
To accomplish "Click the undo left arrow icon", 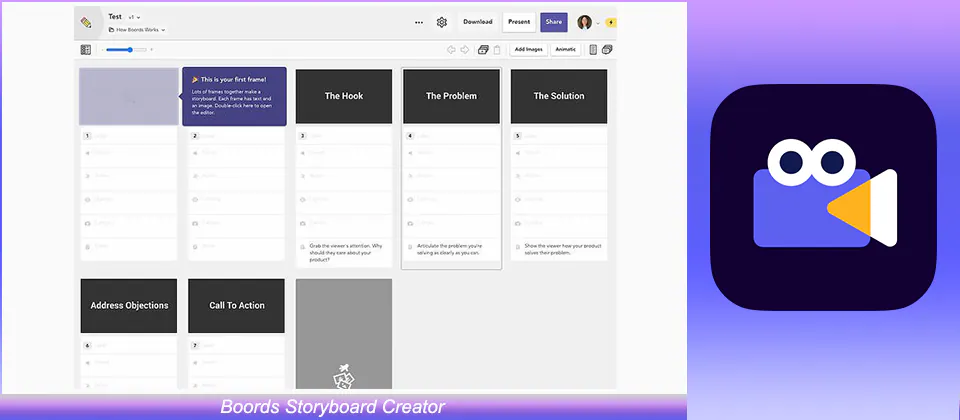I will [x=451, y=50].
